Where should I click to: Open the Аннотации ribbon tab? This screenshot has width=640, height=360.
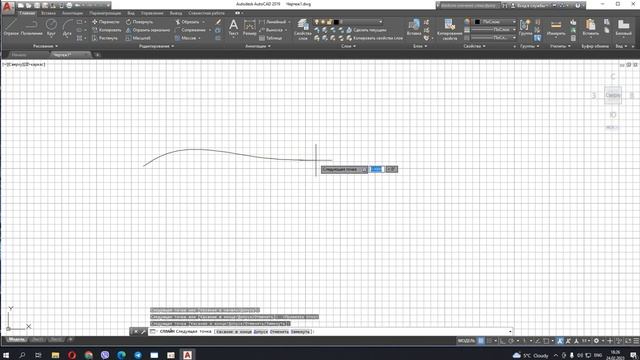(x=72, y=13)
